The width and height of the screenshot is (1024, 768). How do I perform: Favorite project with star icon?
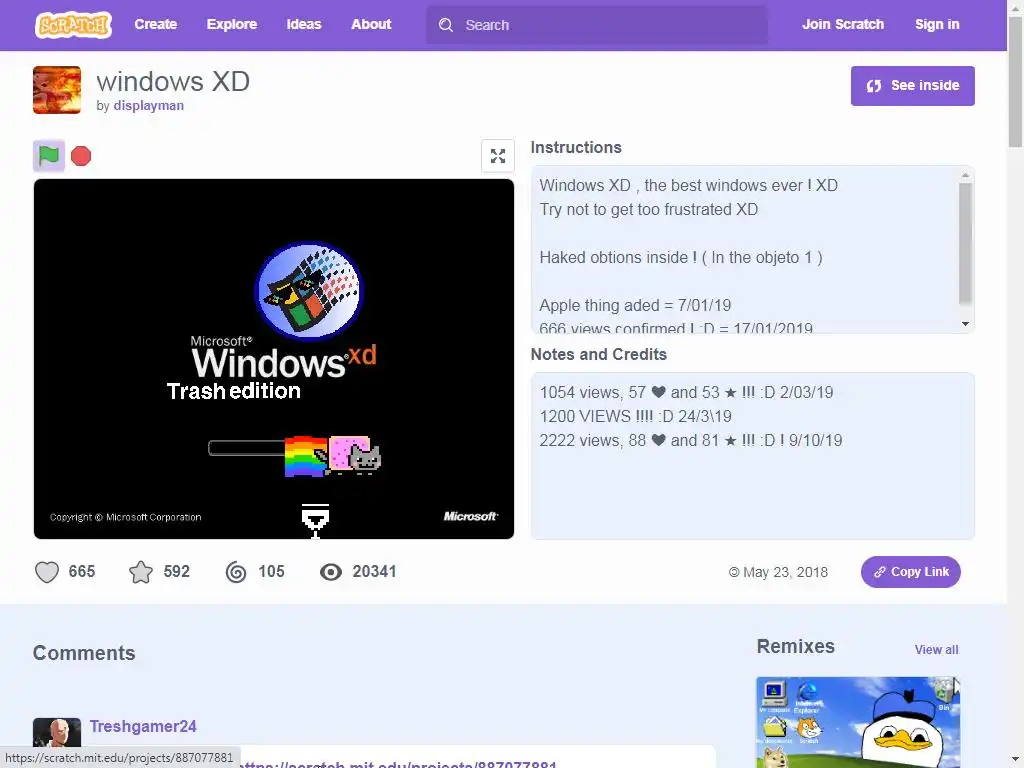(x=141, y=572)
